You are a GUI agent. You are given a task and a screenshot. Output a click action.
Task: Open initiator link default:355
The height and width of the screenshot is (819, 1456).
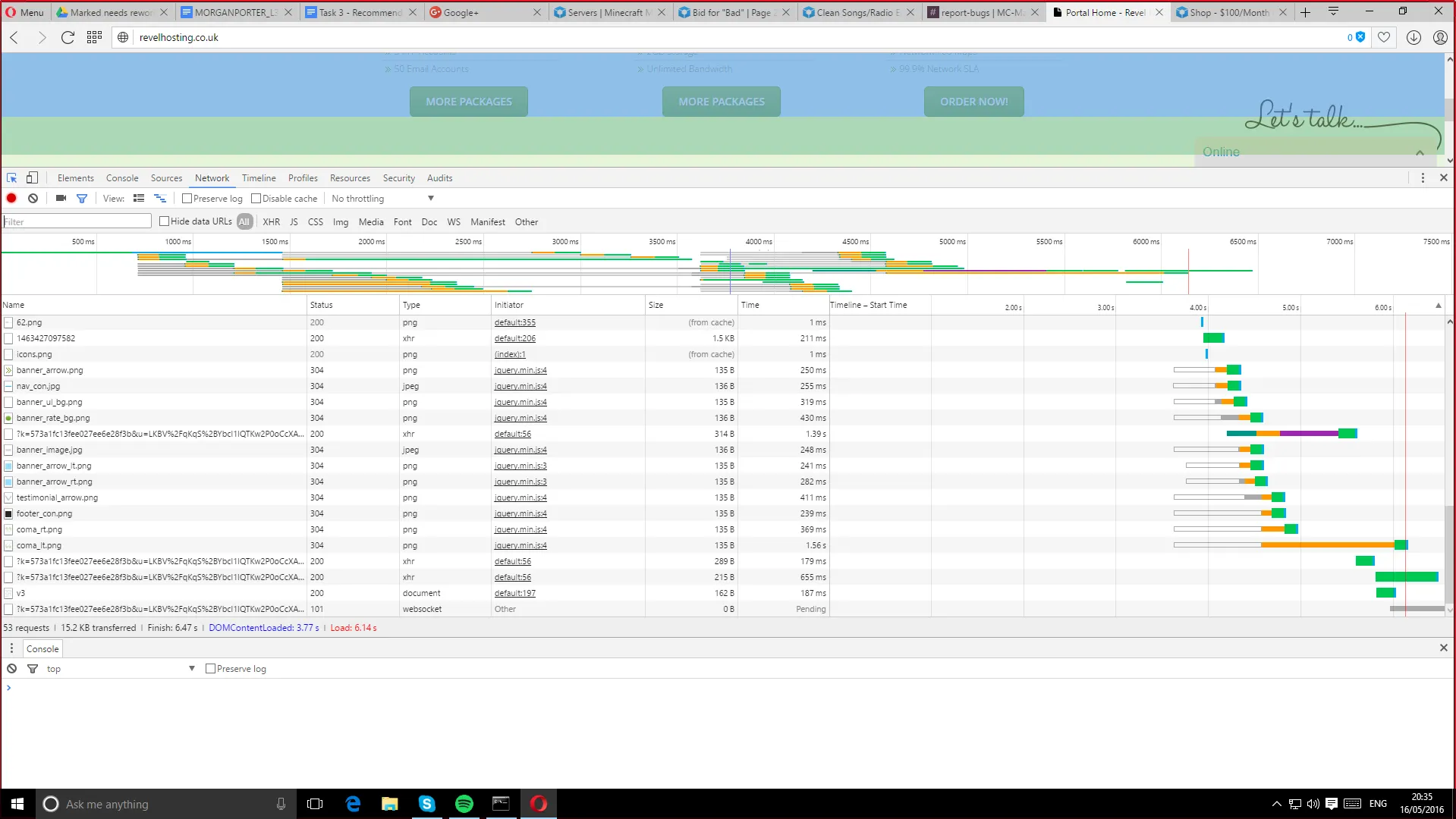pos(514,322)
